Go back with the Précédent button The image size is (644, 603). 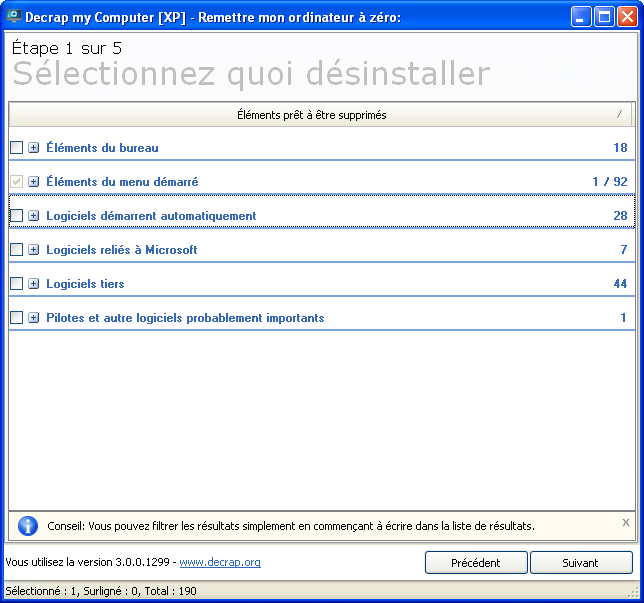(x=476, y=562)
